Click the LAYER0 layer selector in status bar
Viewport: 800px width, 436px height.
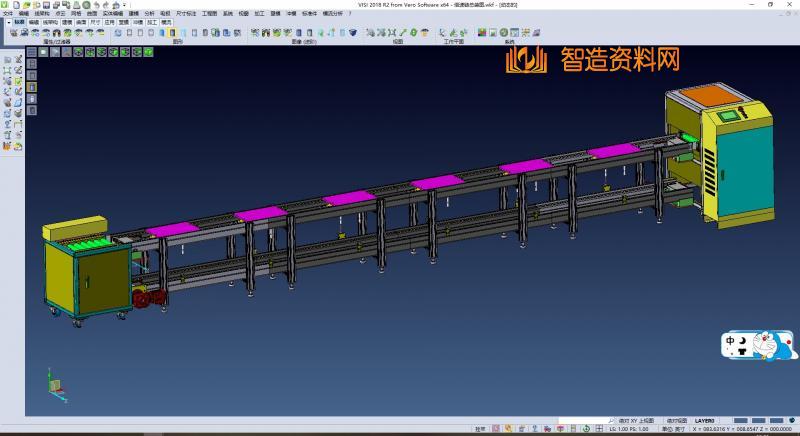(706, 421)
